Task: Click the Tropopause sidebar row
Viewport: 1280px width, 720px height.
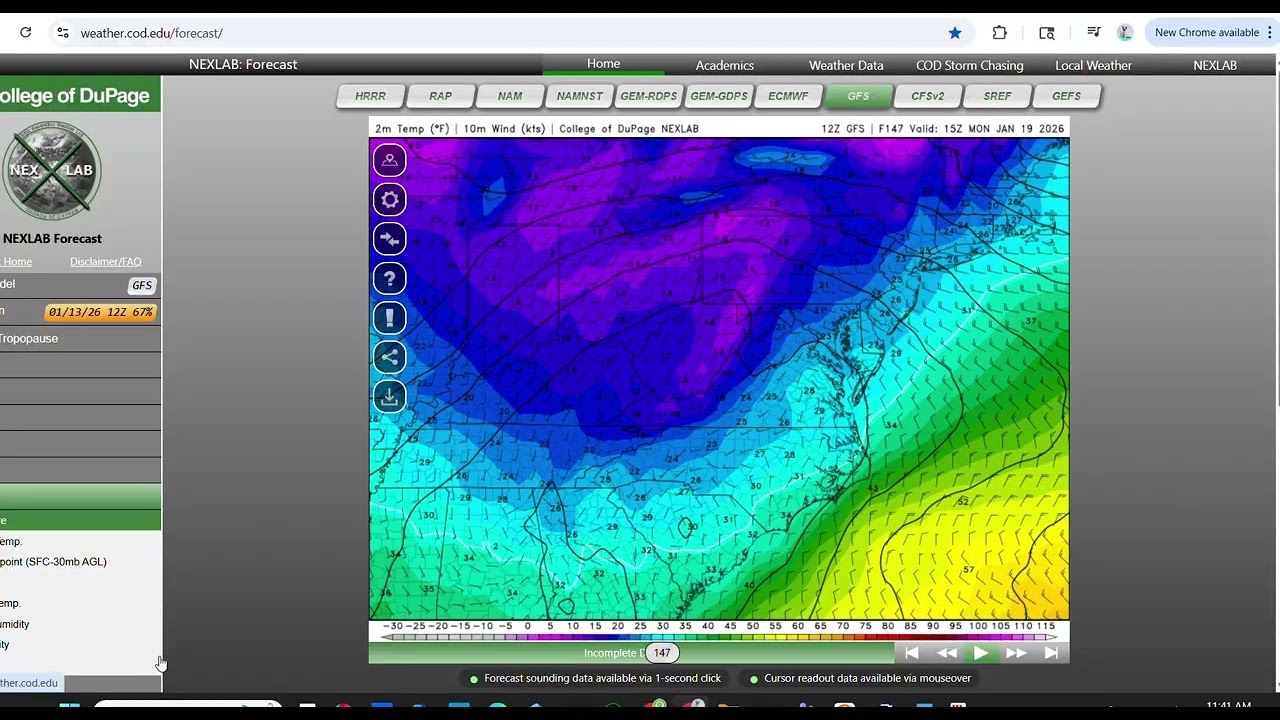Action: pos(80,339)
